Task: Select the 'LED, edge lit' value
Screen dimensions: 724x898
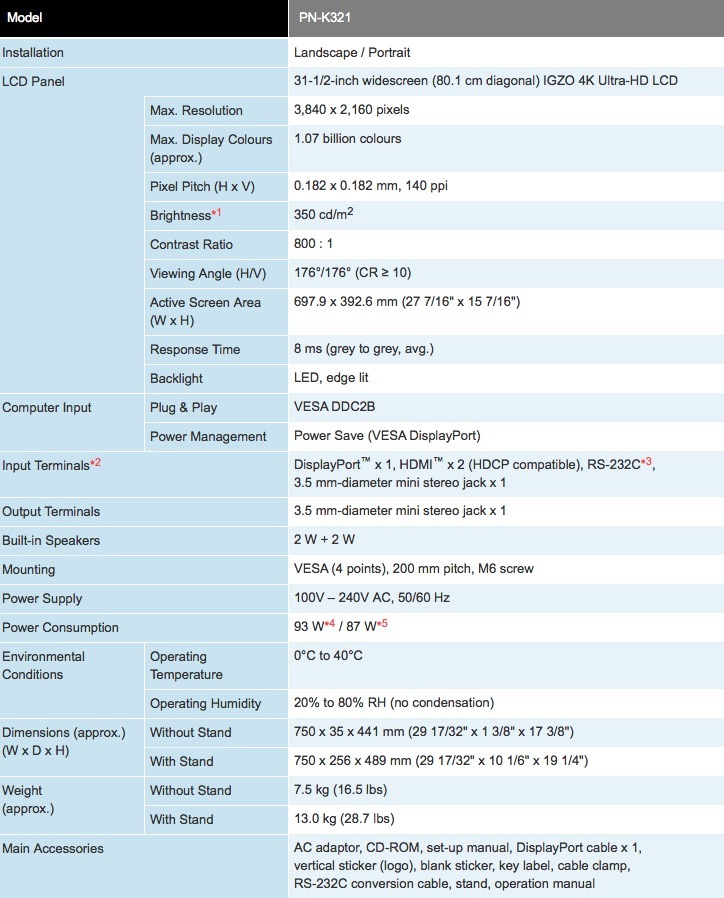Action: pos(331,377)
